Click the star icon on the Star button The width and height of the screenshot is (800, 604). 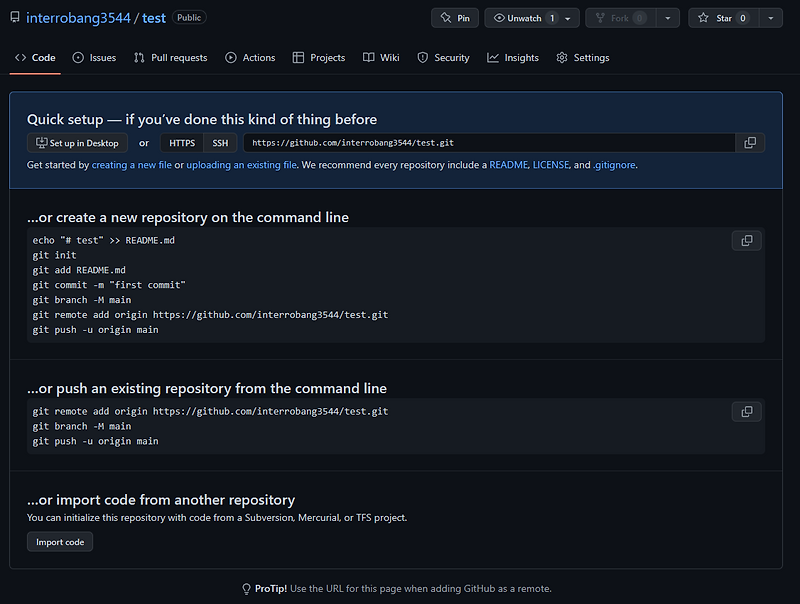click(x=702, y=17)
